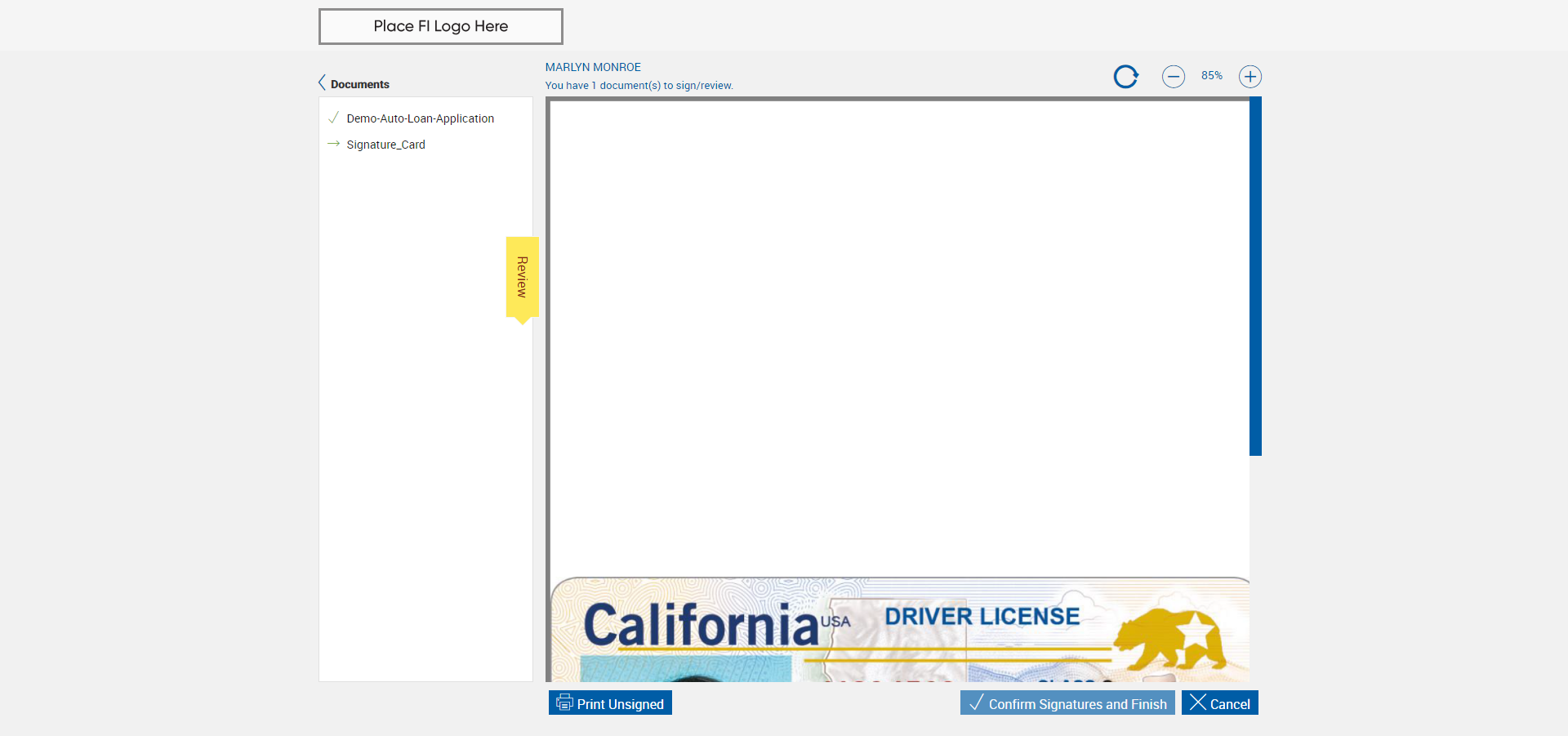Click the document(s) to sign/review message
This screenshot has height=736, width=1568.
tap(639, 86)
